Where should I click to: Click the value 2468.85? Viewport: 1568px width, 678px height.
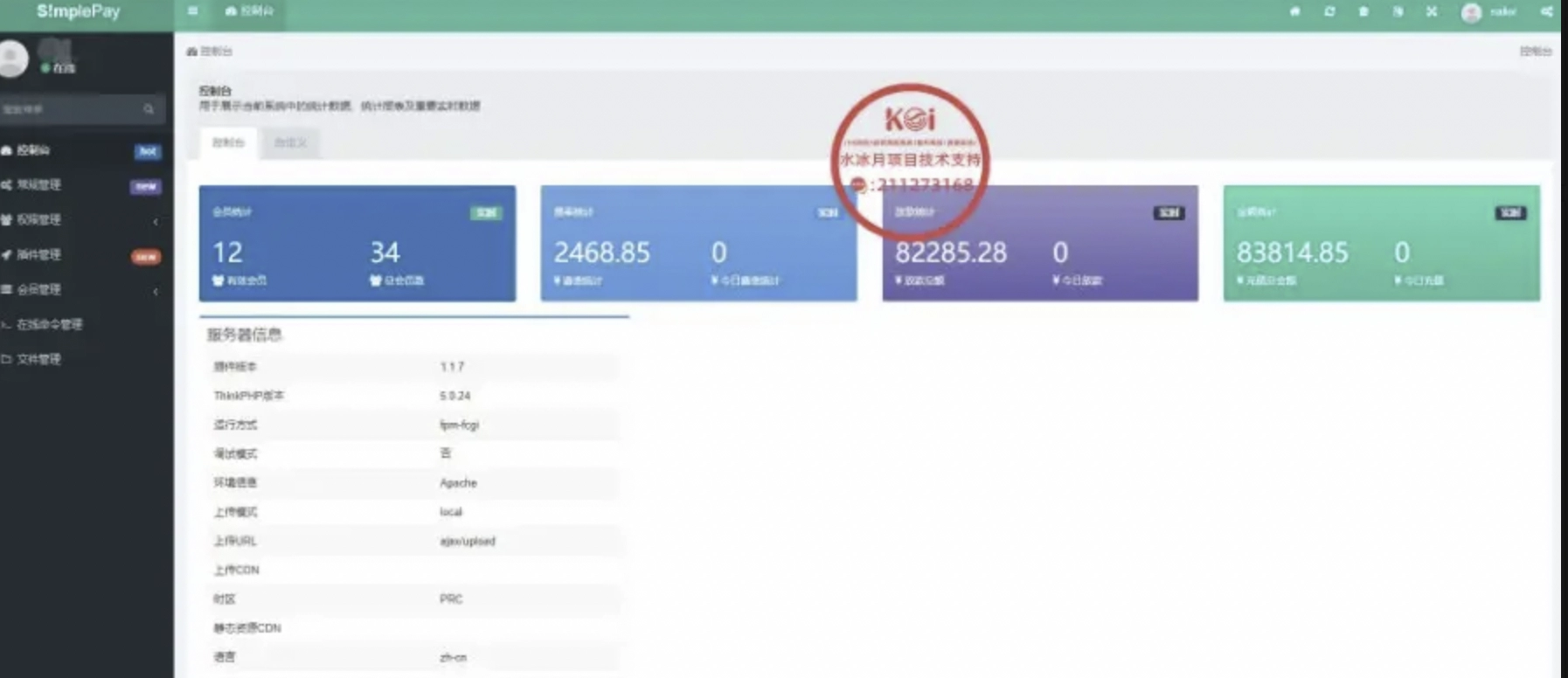(602, 253)
